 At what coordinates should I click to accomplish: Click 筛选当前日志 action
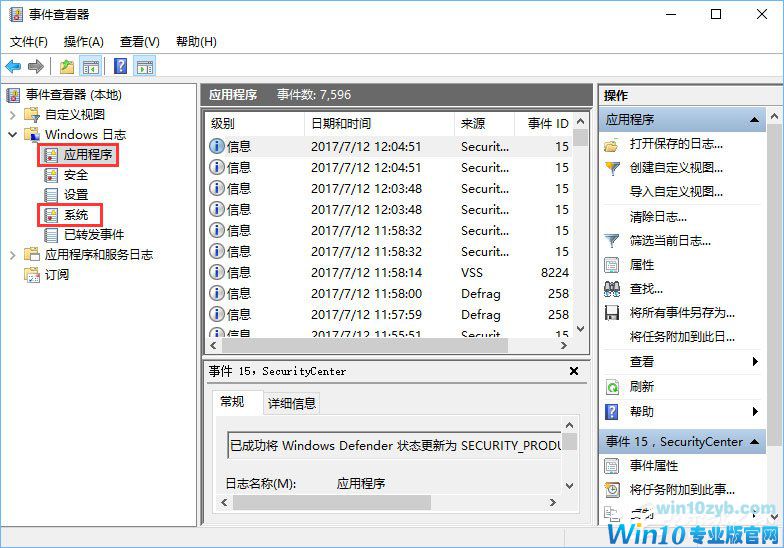(670, 241)
